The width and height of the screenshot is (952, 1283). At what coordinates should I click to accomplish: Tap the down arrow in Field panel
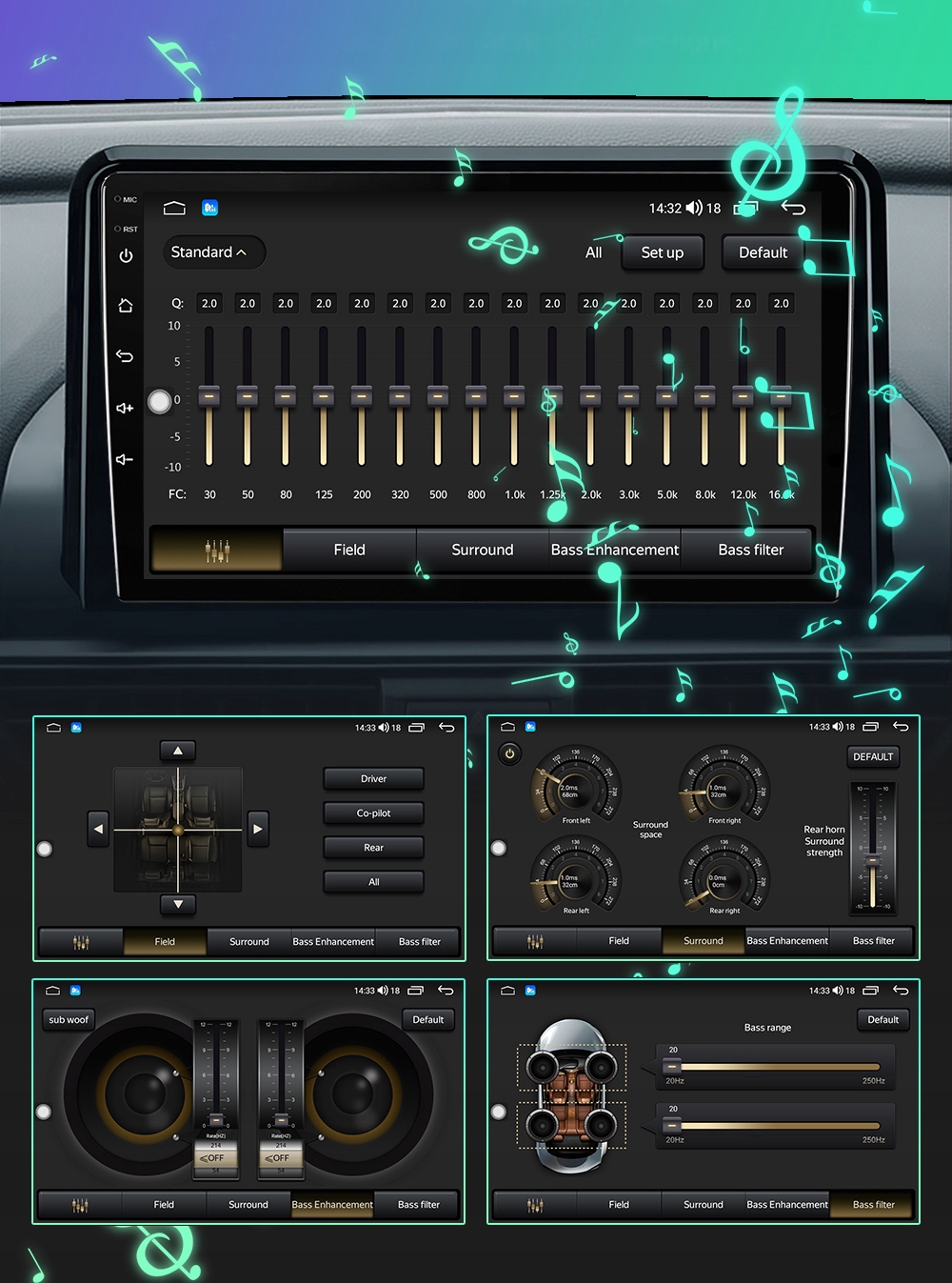tap(178, 903)
